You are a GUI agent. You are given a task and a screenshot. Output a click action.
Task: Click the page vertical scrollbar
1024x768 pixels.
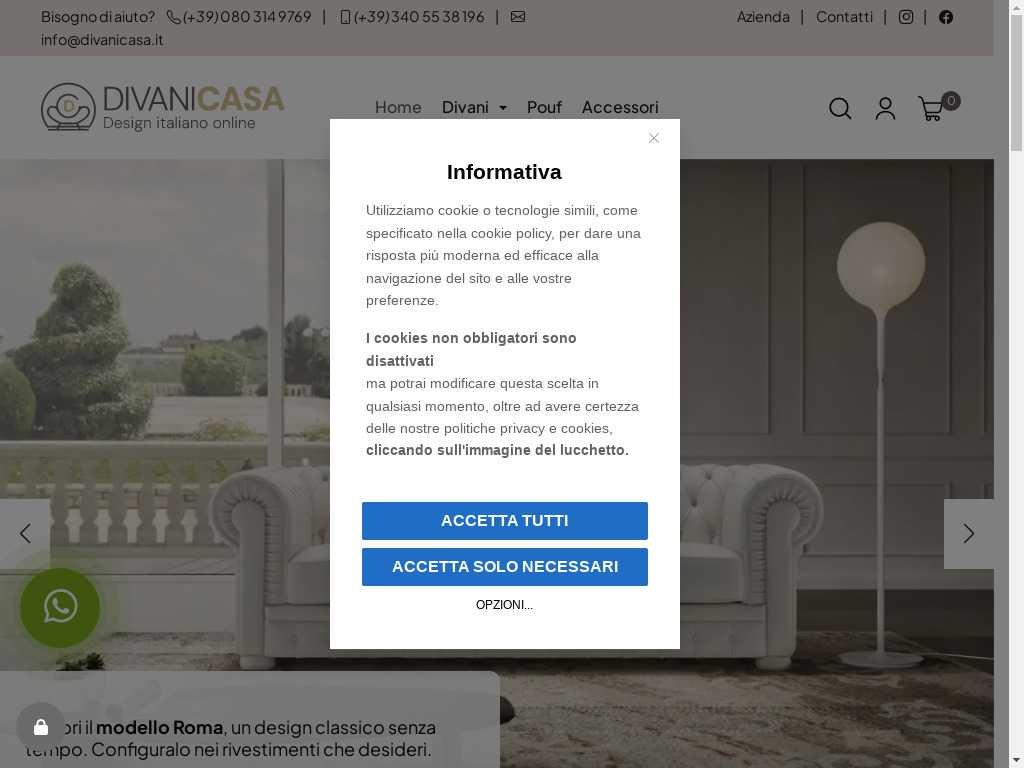(x=1016, y=384)
